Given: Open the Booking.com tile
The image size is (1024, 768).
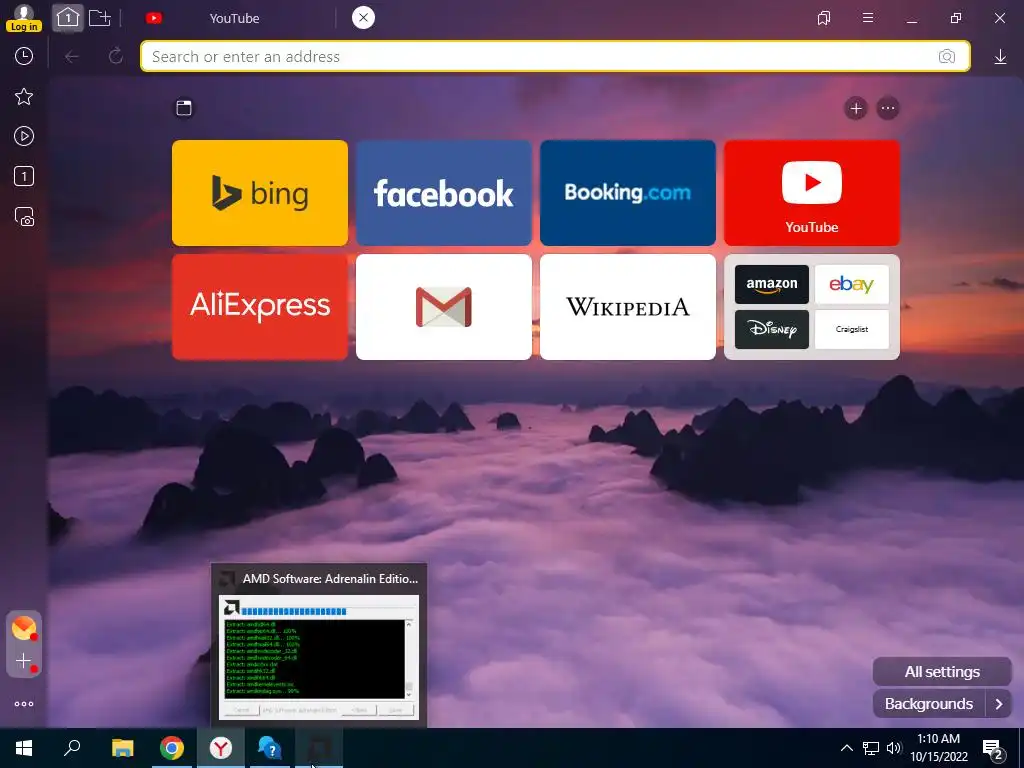Looking at the screenshot, I should pos(628,193).
